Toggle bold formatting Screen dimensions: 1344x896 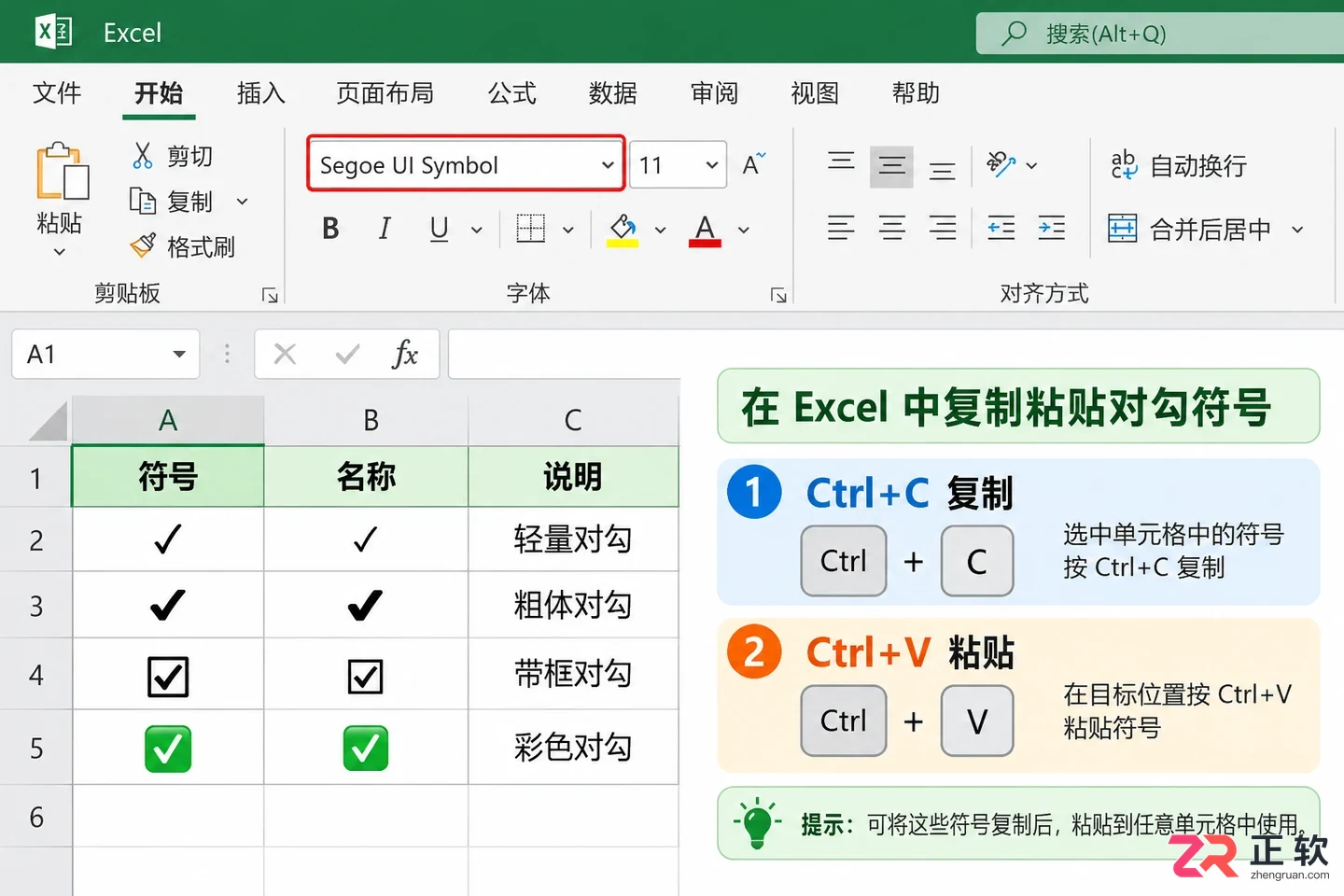330,229
